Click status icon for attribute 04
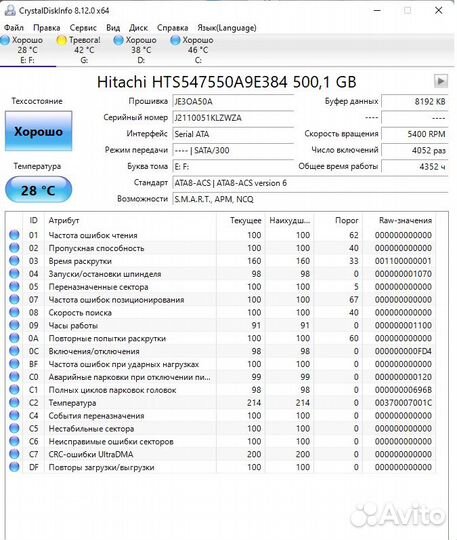This screenshot has height=540, width=457. [14, 273]
